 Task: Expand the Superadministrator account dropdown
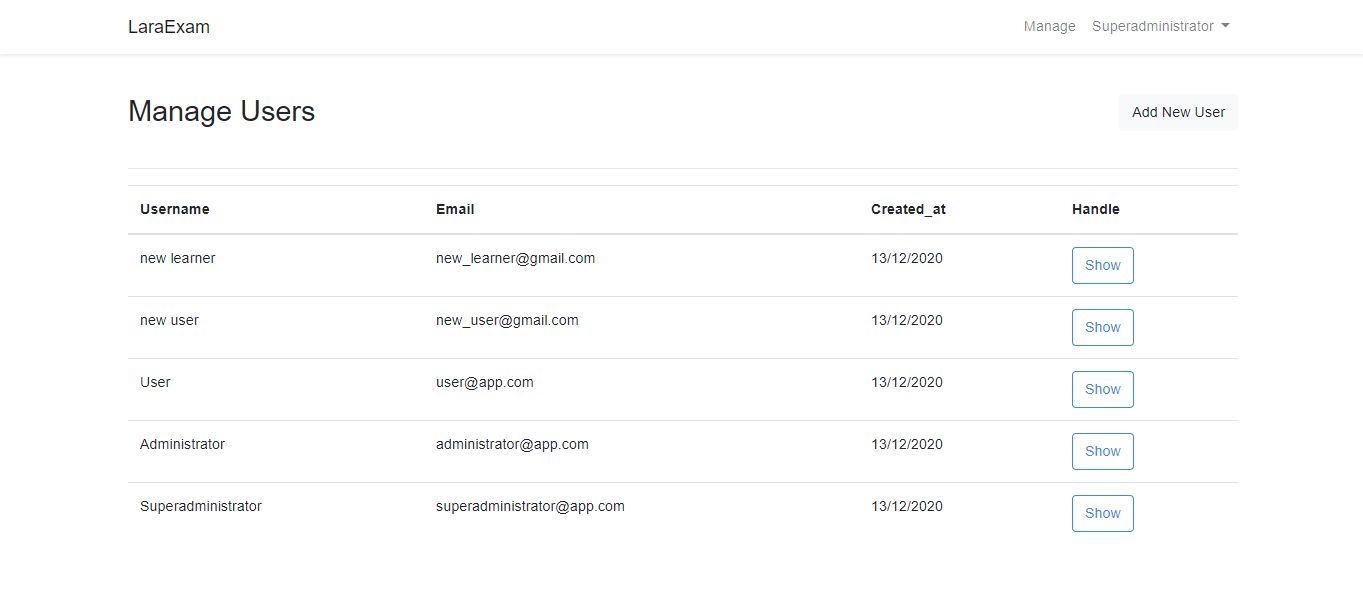1160,26
